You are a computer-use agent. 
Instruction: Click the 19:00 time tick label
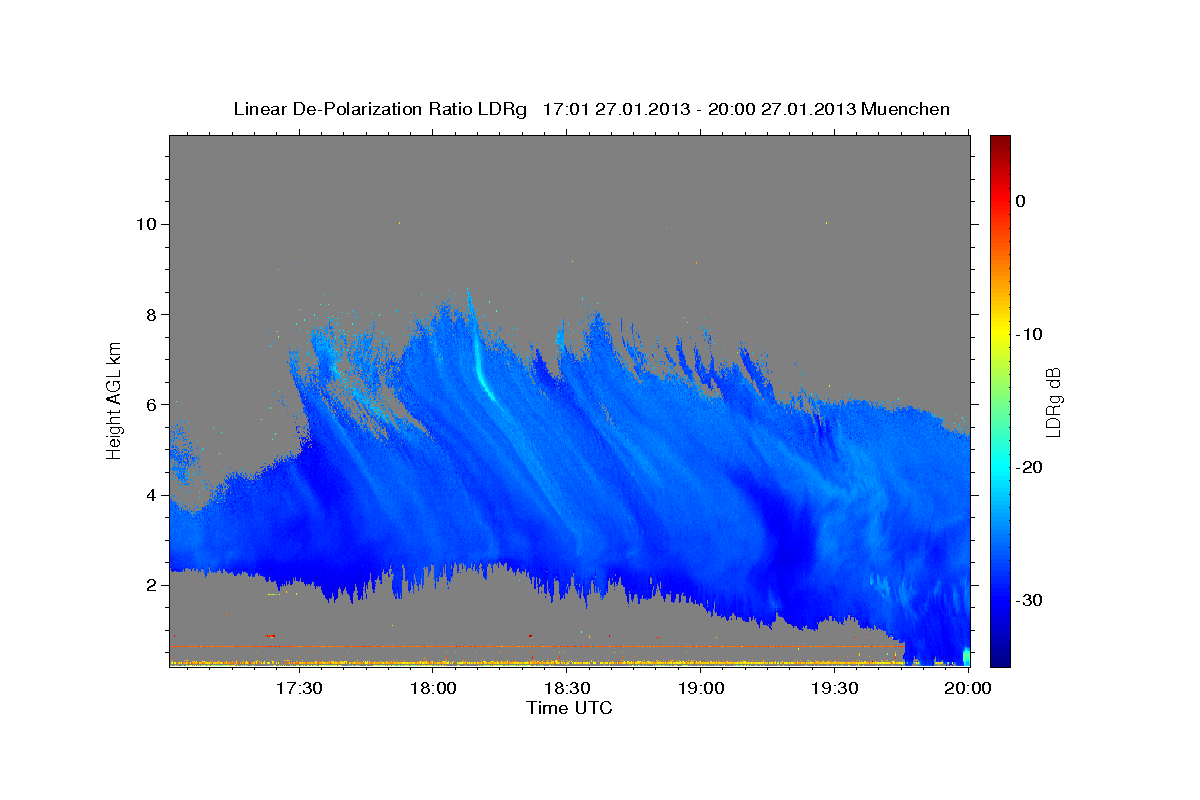(x=701, y=689)
